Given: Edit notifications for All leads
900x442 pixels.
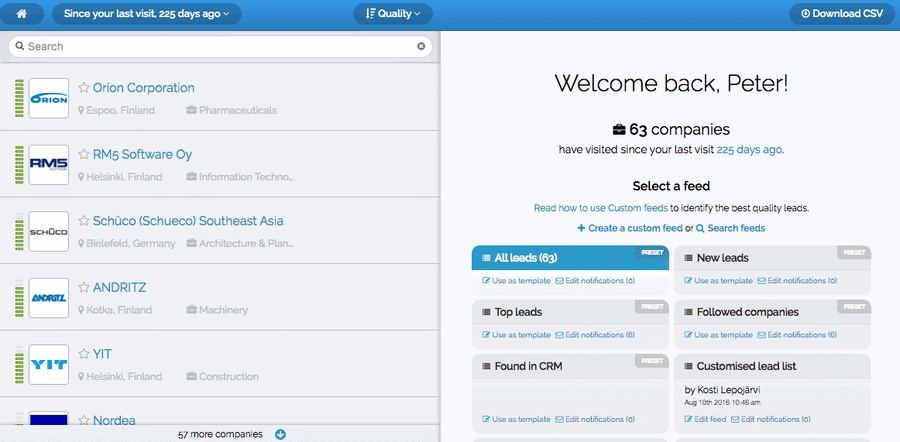Looking at the screenshot, I should tap(595, 281).
